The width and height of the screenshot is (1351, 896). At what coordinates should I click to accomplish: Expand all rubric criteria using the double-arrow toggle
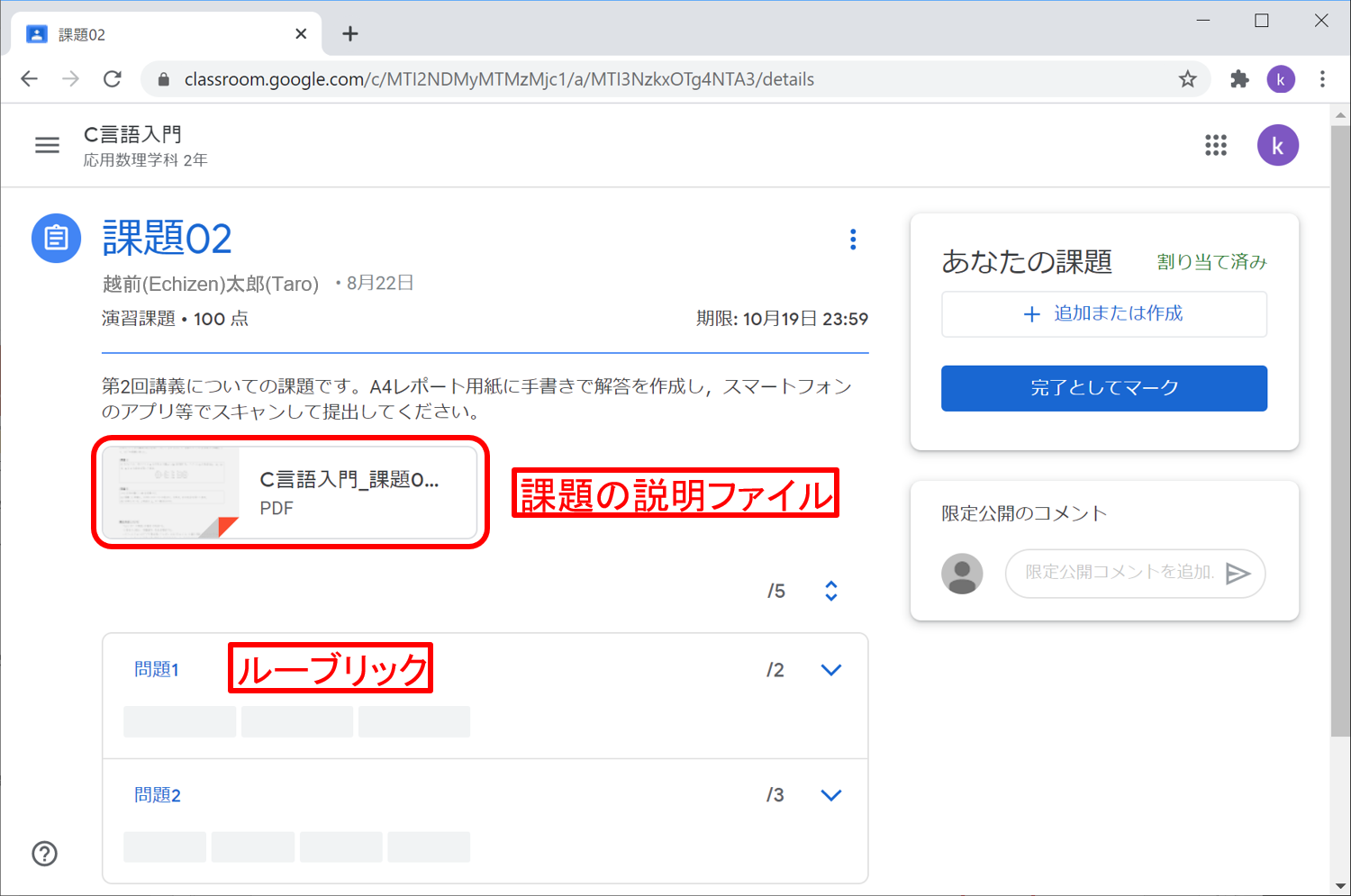(x=830, y=591)
